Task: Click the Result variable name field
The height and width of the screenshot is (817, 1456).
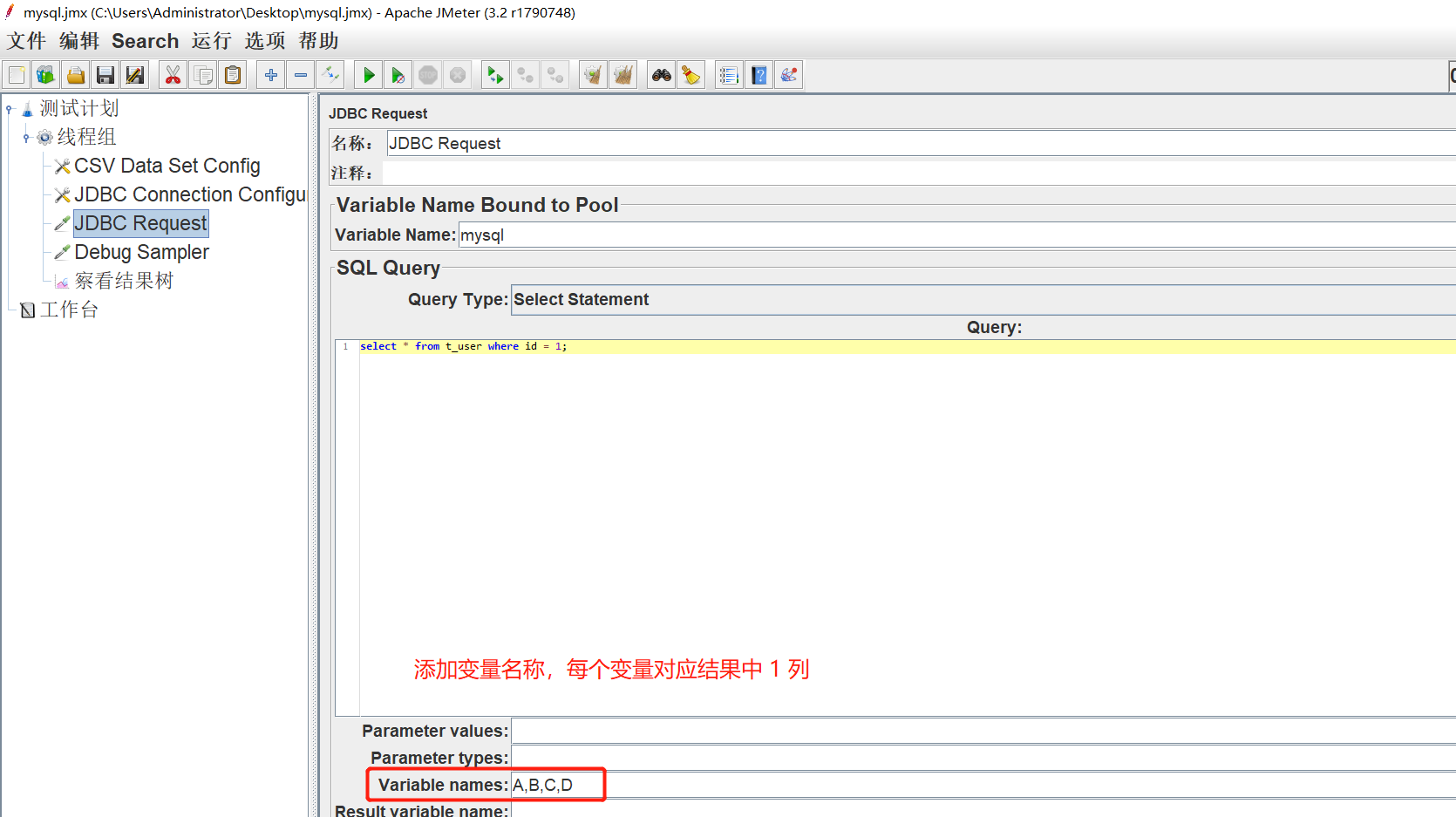Action: click(983, 810)
